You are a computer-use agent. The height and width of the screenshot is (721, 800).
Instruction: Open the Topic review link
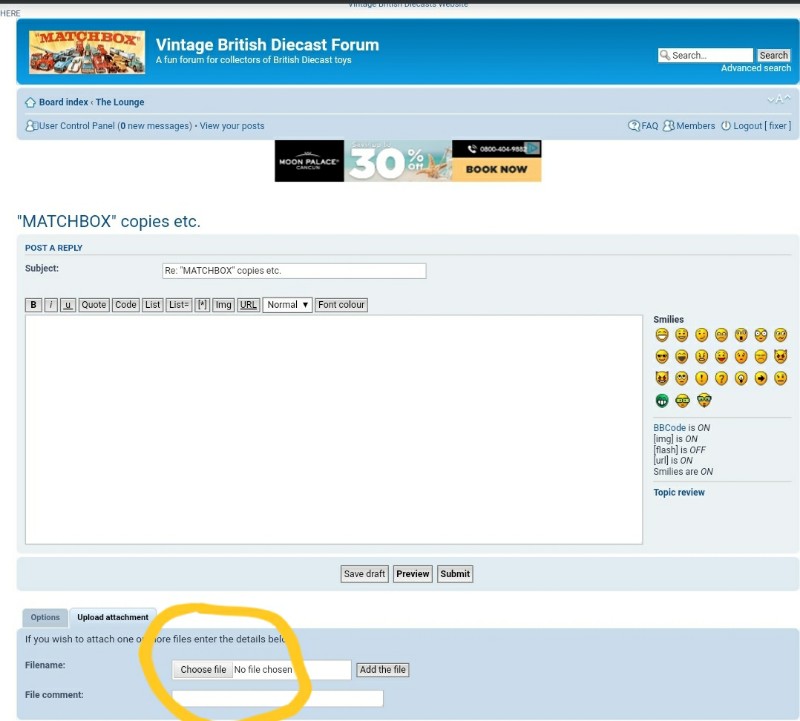(x=679, y=492)
